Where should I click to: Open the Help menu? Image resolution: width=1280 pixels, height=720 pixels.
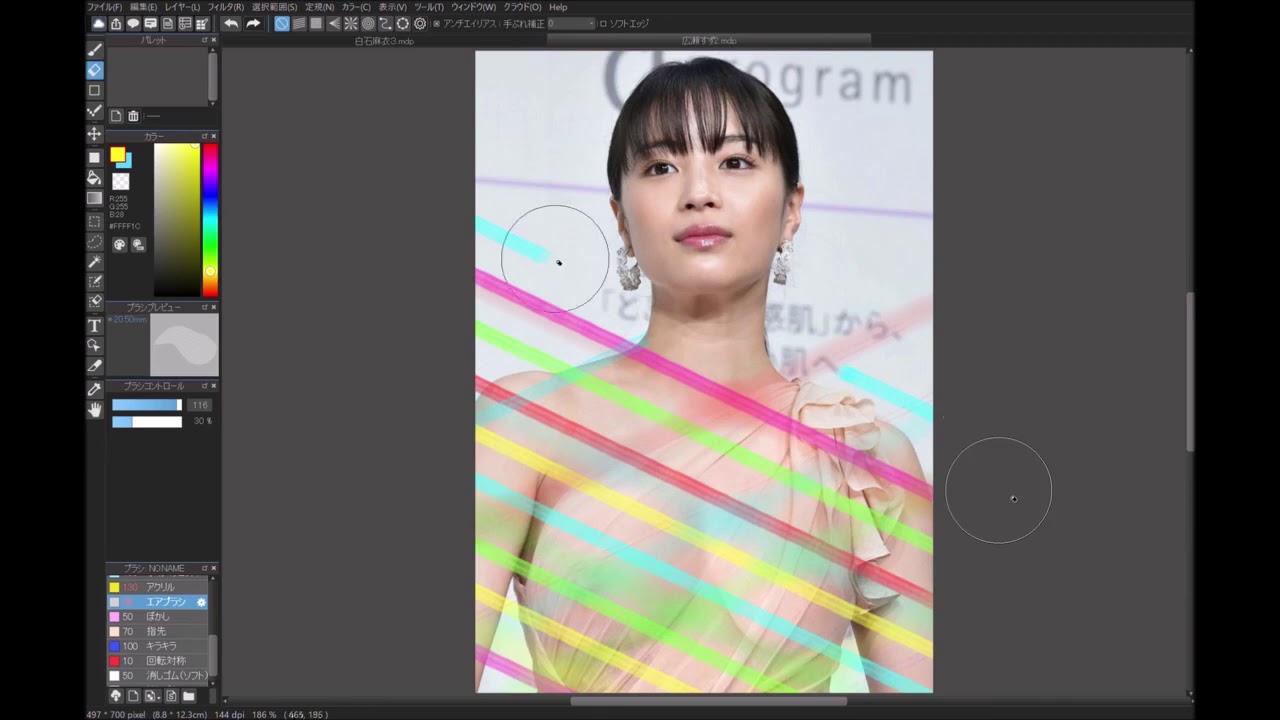pos(558,7)
